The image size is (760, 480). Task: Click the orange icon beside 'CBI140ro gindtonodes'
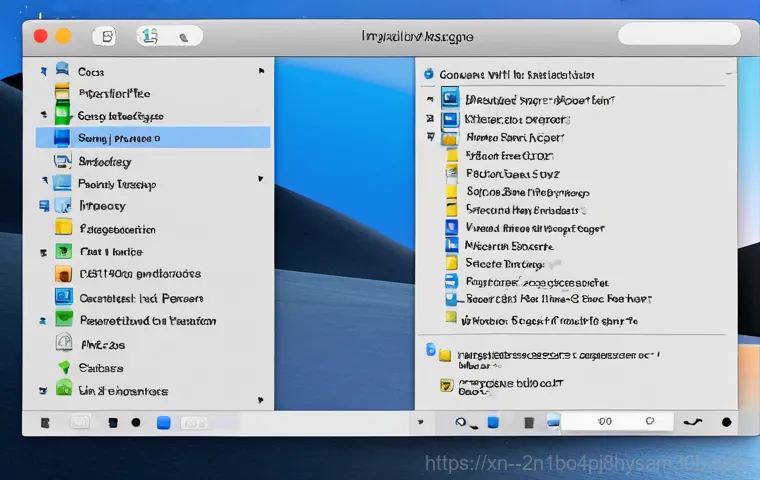[x=63, y=274]
